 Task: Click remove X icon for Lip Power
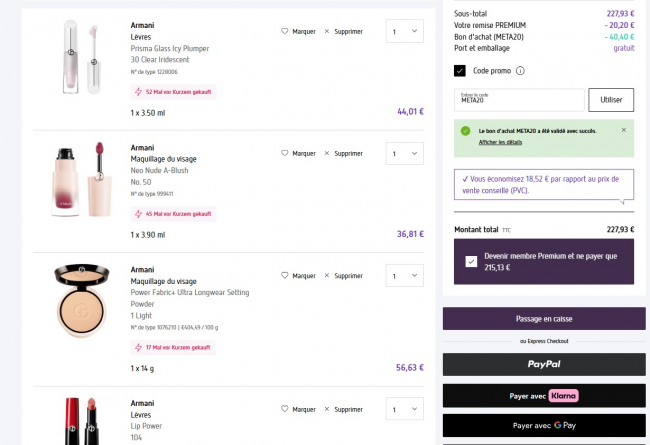326,409
